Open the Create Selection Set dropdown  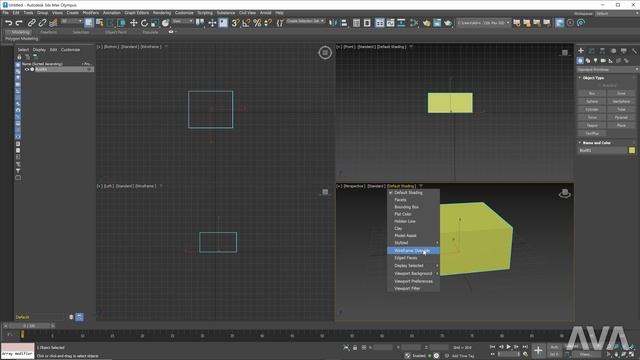[x=305, y=21]
